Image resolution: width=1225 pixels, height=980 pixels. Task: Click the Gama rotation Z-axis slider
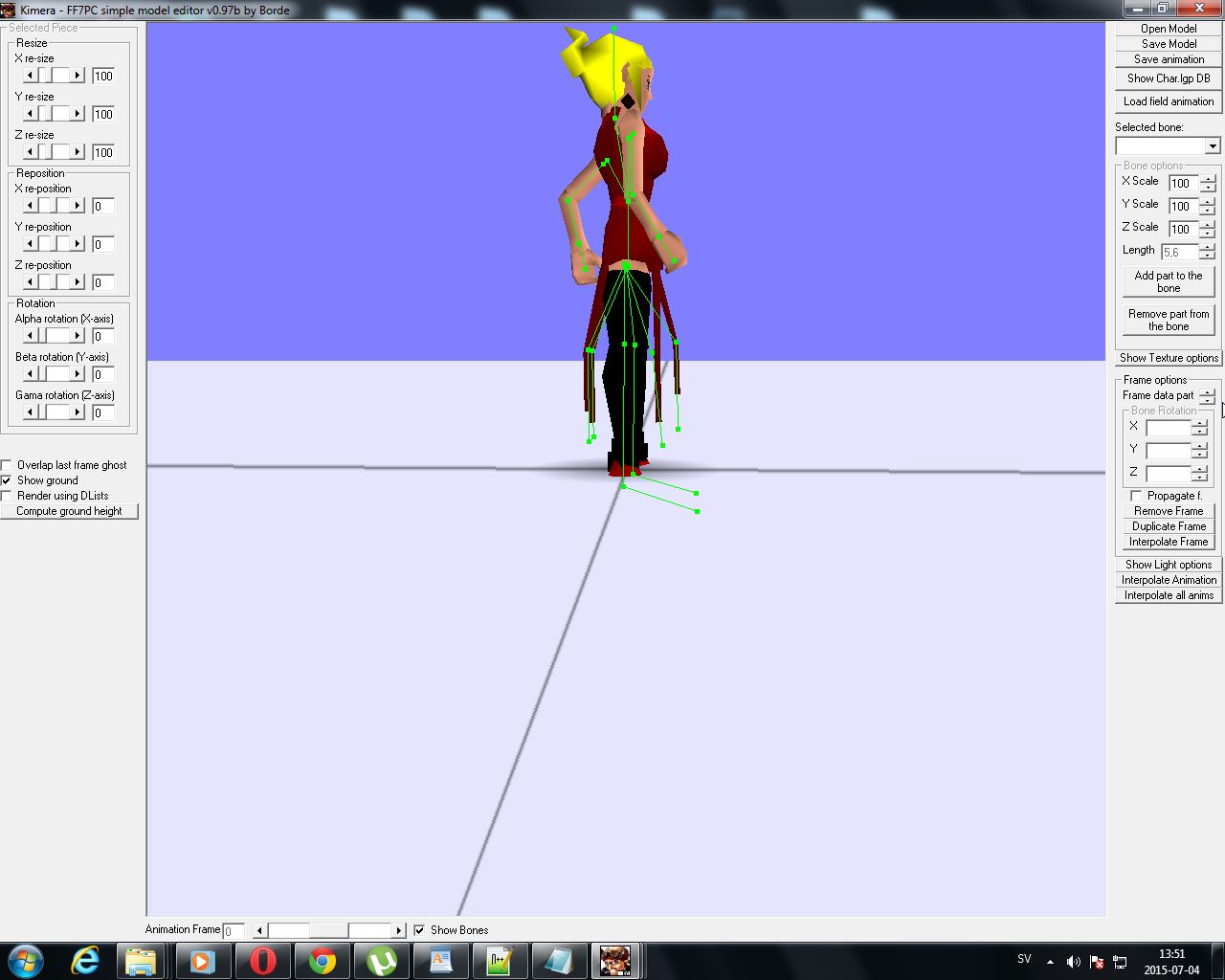[x=54, y=412]
